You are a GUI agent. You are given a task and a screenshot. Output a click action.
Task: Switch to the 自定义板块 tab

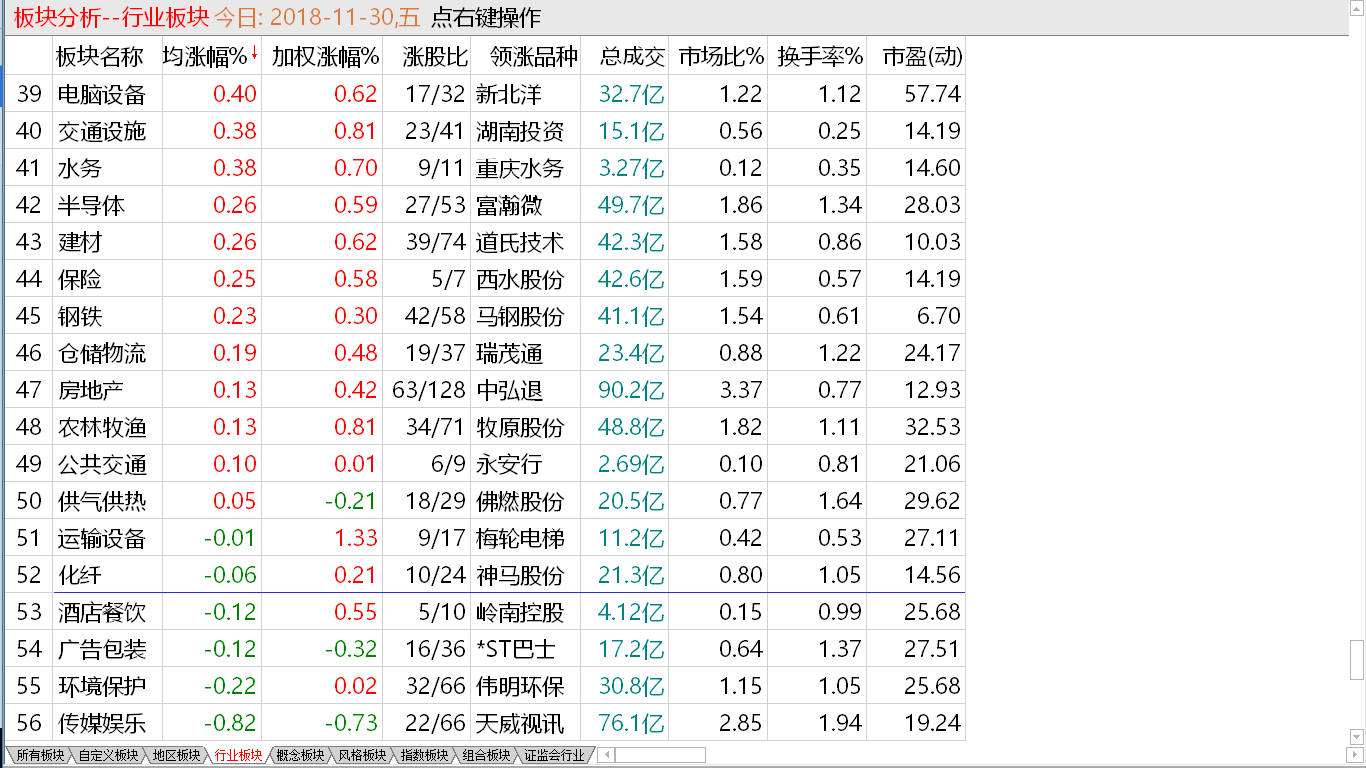(108, 756)
